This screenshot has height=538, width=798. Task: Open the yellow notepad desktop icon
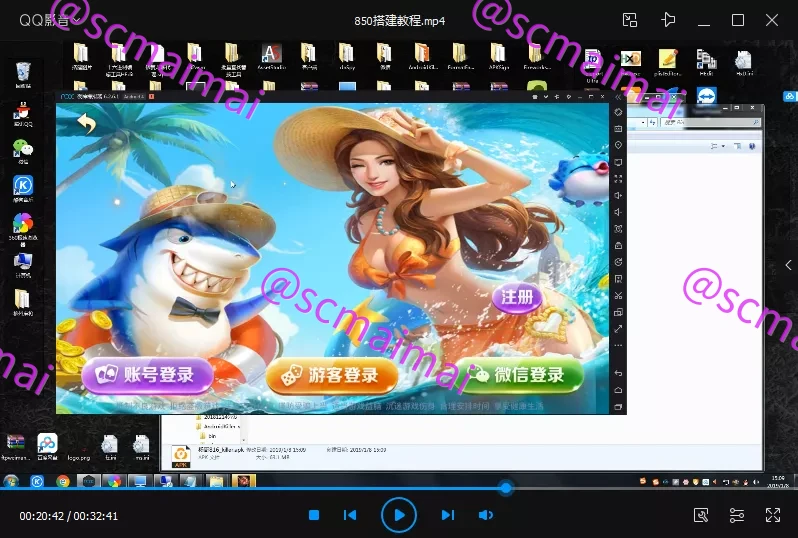pyautogui.click(x=667, y=62)
